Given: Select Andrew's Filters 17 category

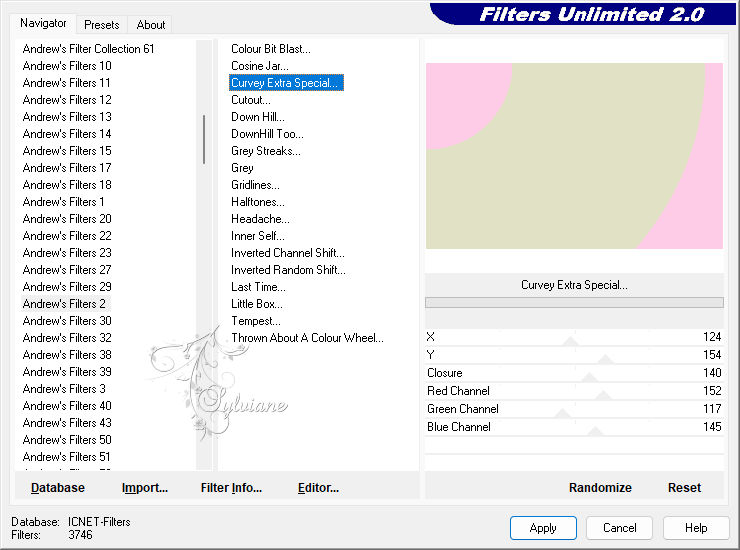Looking at the screenshot, I should coord(67,168).
